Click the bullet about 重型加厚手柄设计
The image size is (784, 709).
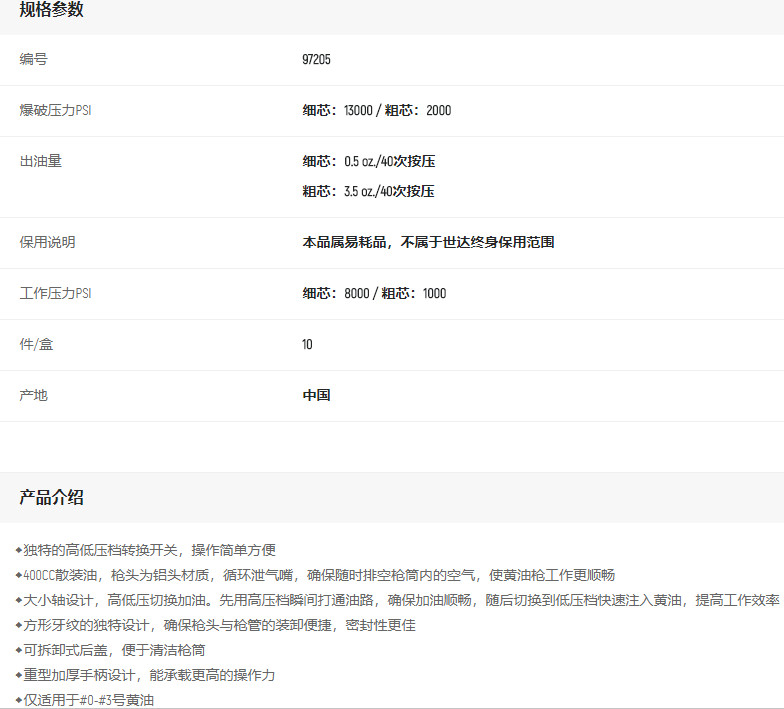(x=148, y=675)
